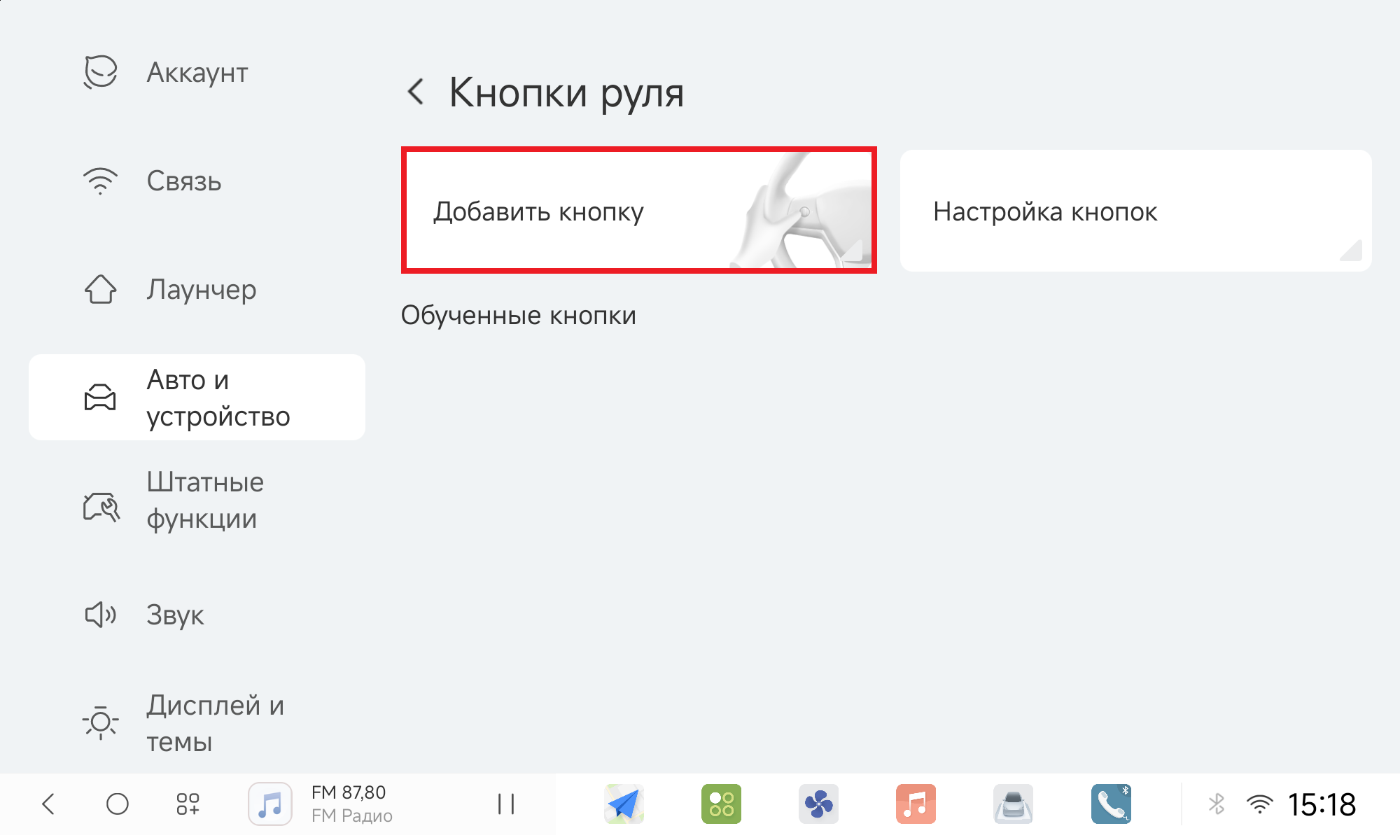Go back from Кнопки руля page

pos(416,92)
